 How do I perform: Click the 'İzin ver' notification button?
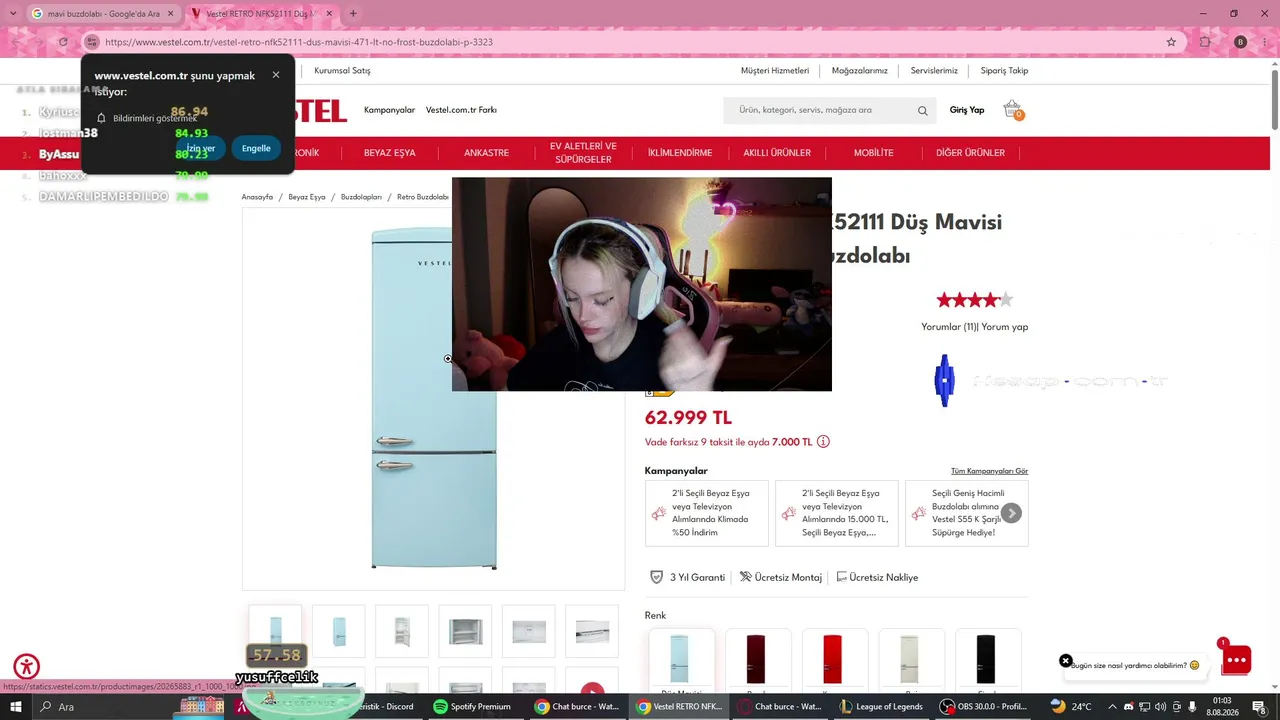(x=200, y=148)
